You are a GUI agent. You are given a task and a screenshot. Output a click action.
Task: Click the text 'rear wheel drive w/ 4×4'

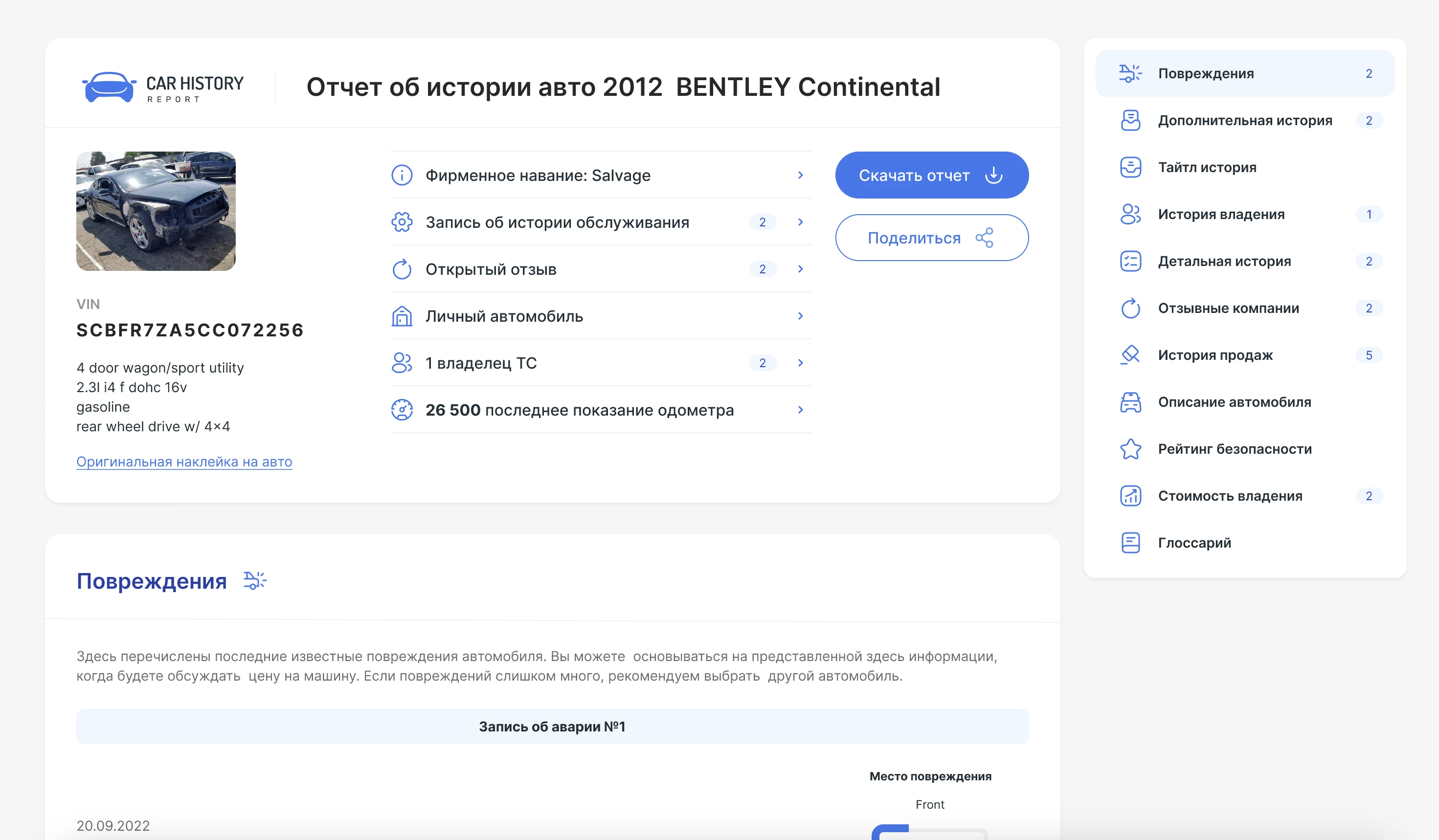click(153, 426)
